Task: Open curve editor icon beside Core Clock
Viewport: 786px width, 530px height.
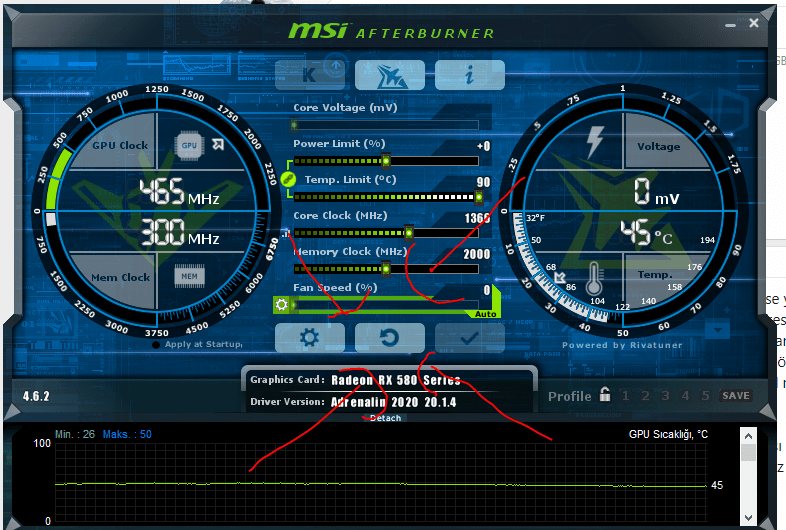Action: [x=286, y=233]
